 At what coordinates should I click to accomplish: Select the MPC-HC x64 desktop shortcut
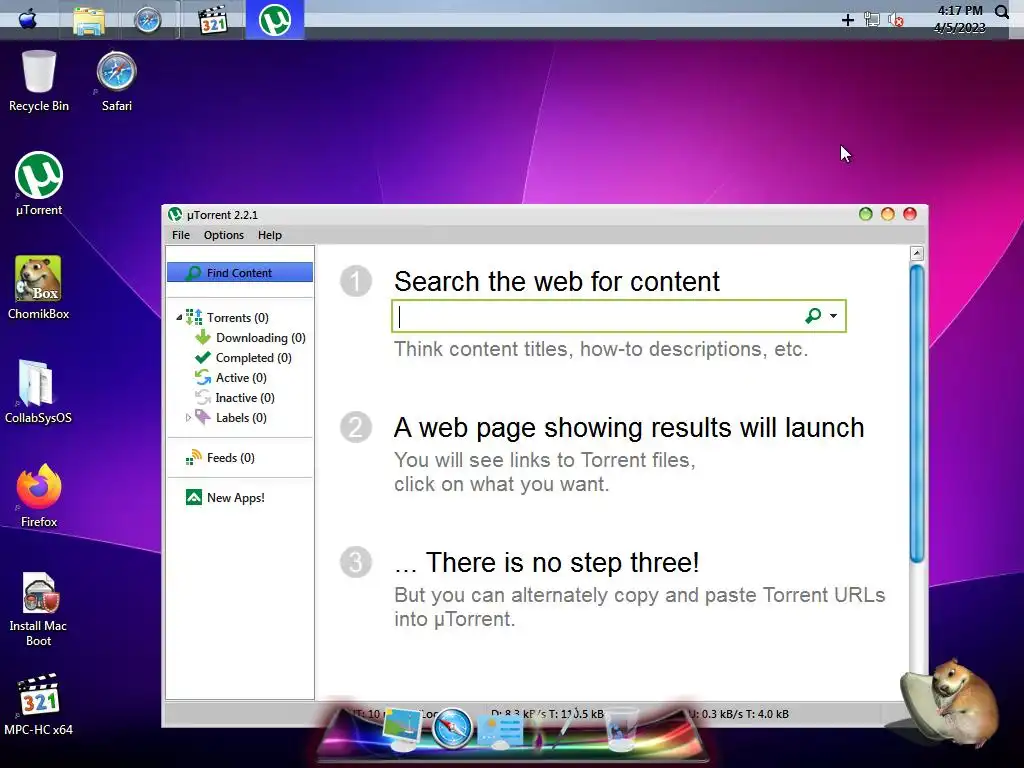39,705
